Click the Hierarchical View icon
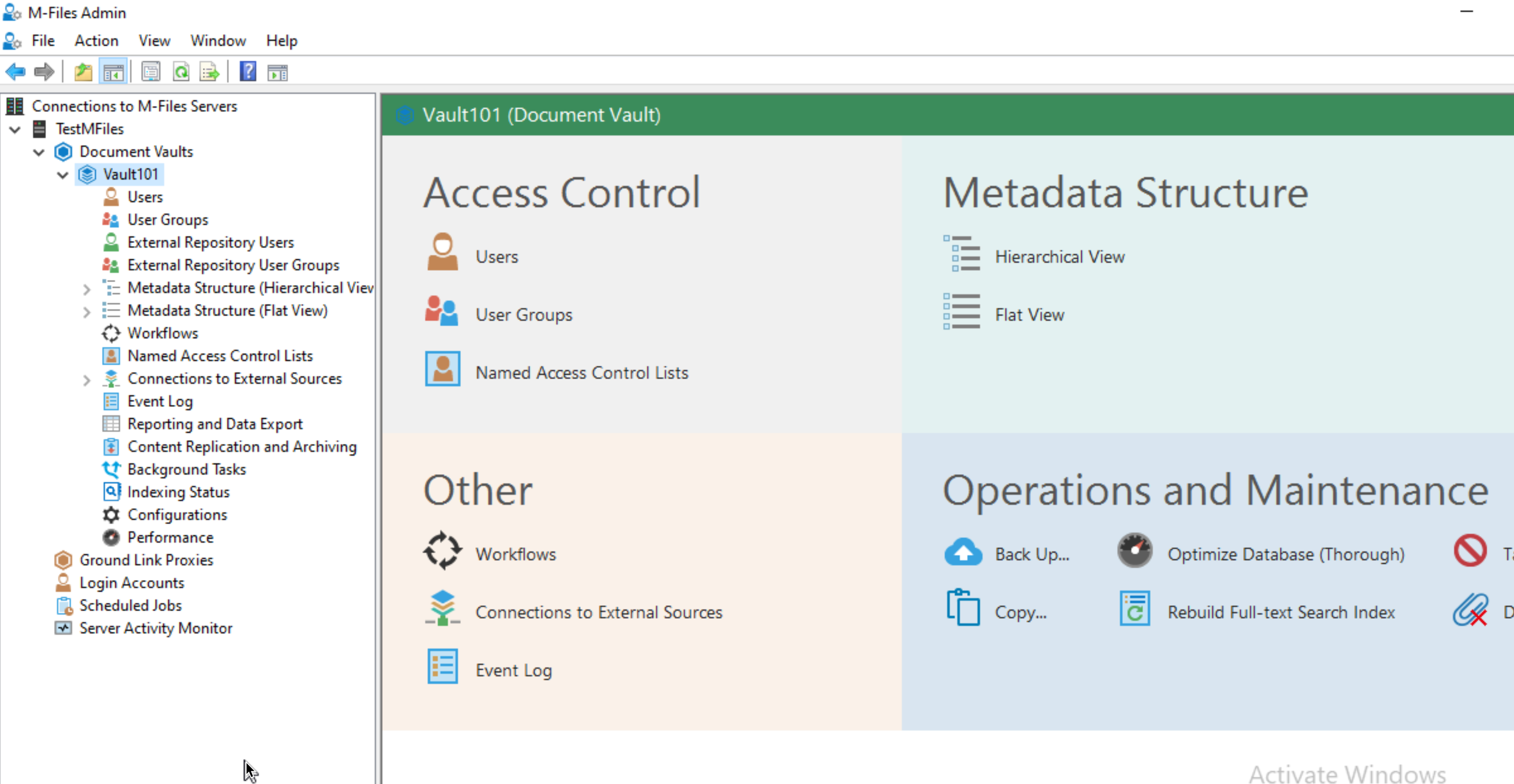This screenshot has height=784, width=1514. tap(962, 254)
